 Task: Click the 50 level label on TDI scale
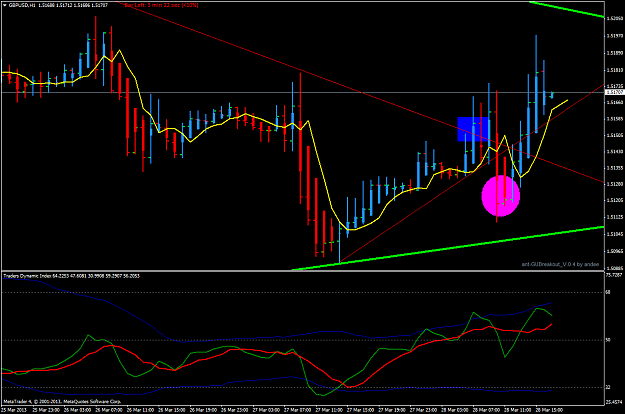[x=608, y=340]
